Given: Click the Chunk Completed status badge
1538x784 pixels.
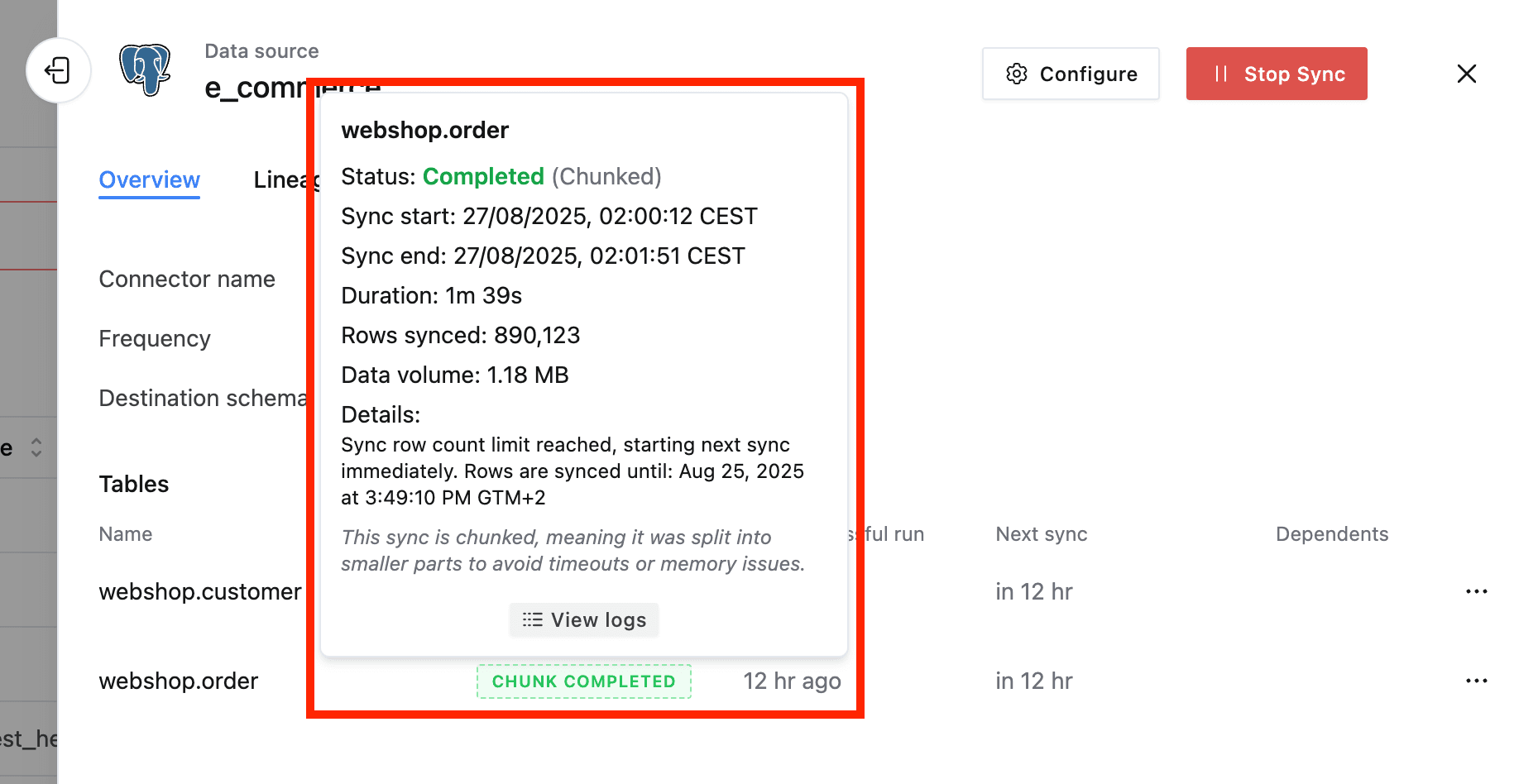Looking at the screenshot, I should pyautogui.click(x=584, y=681).
